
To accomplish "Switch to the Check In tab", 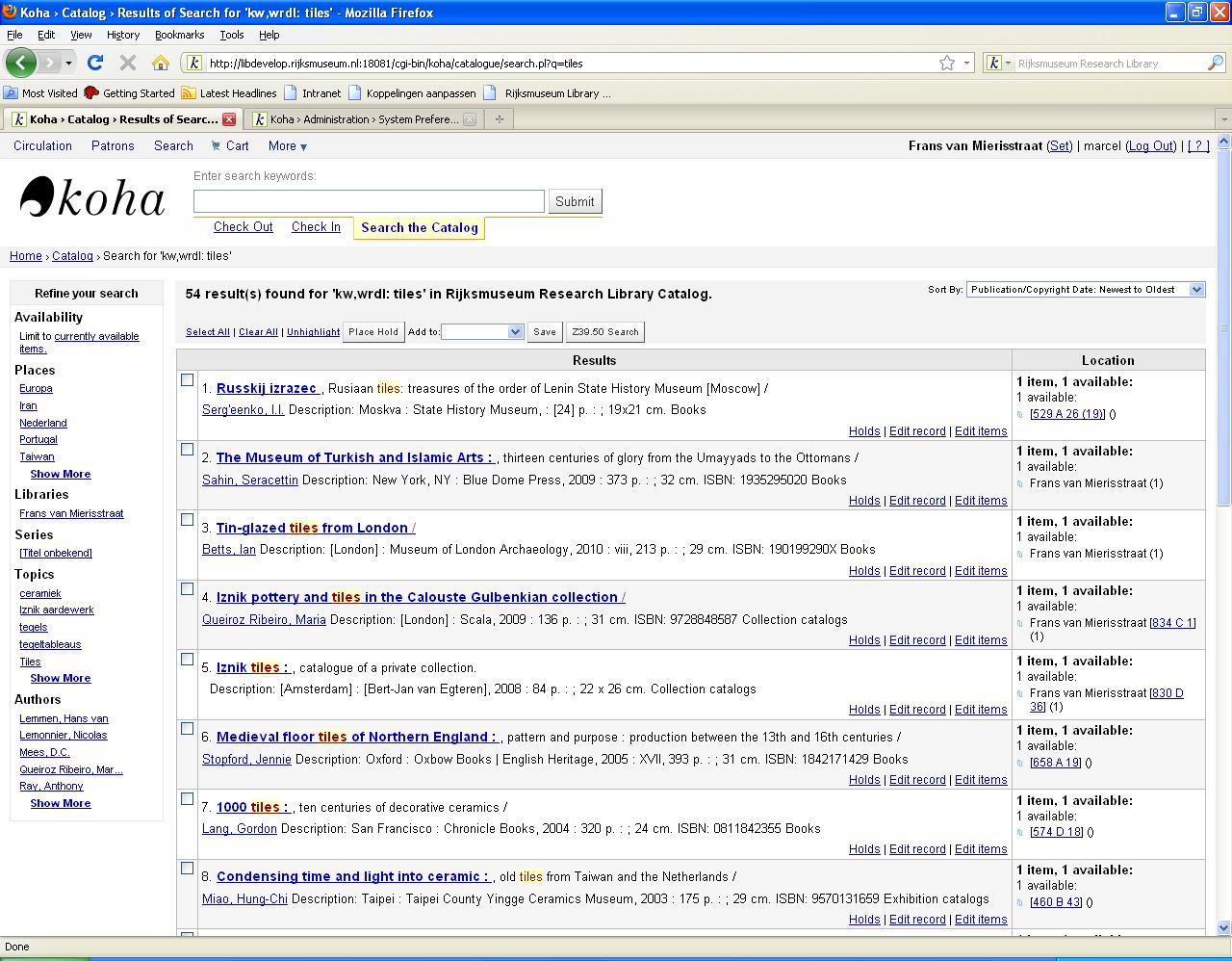I will pyautogui.click(x=316, y=227).
